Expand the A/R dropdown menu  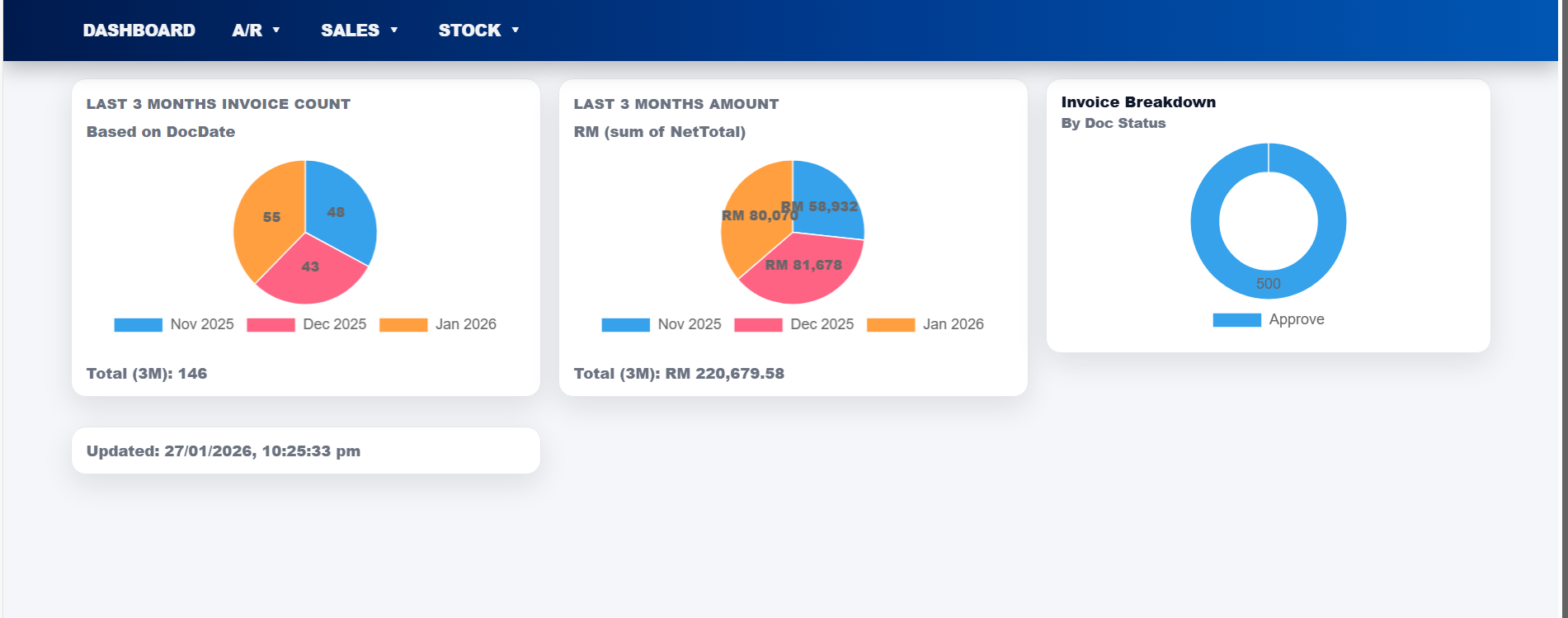coord(256,31)
